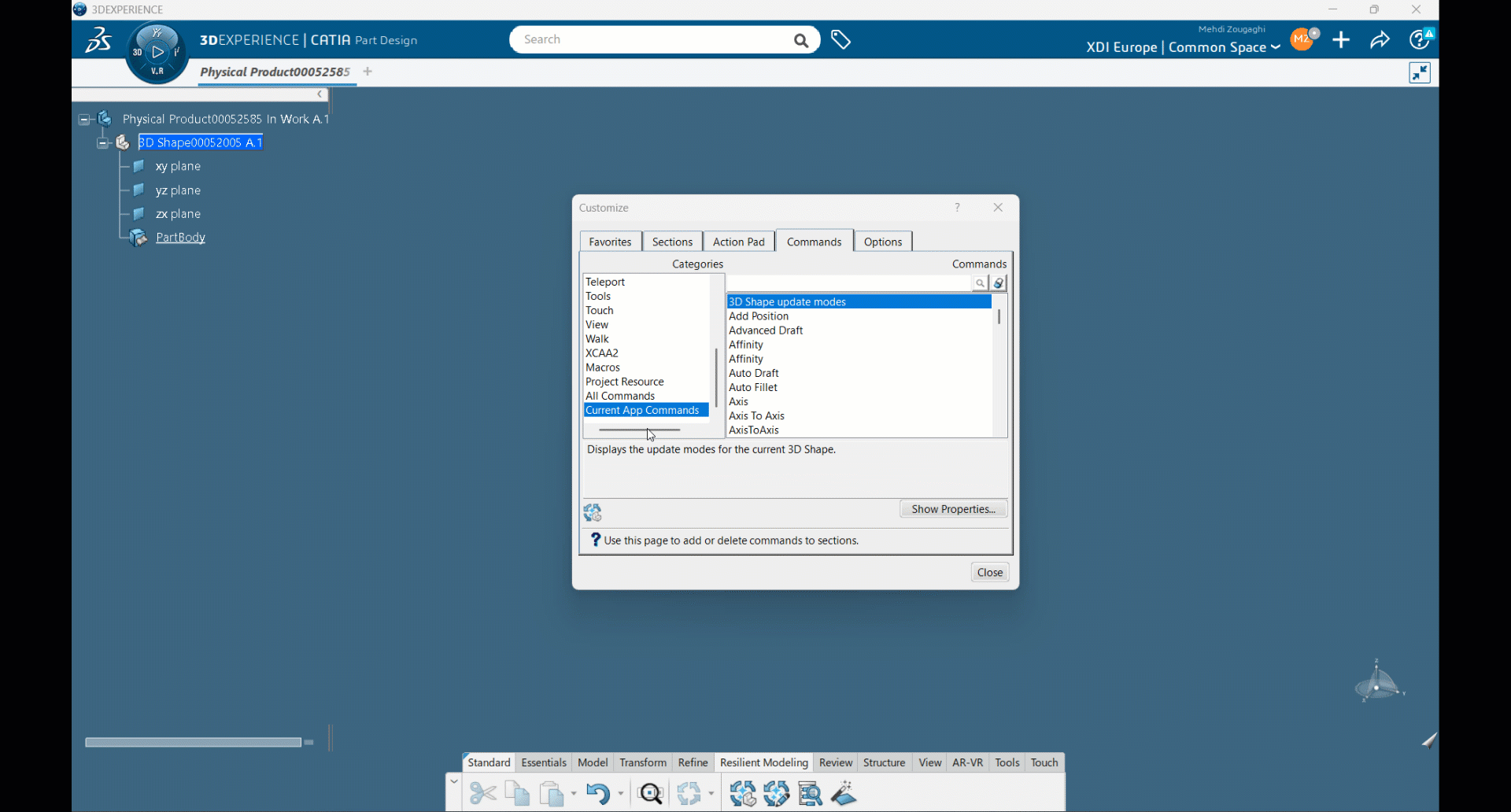Image resolution: width=1511 pixels, height=812 pixels.
Task: Collapse the 3D Shape tree node
Action: 102,143
